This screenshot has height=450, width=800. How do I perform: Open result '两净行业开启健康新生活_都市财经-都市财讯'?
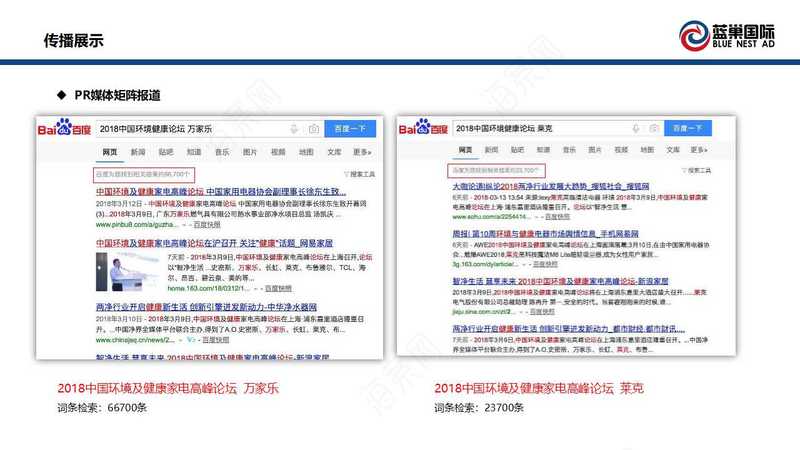coord(569,329)
